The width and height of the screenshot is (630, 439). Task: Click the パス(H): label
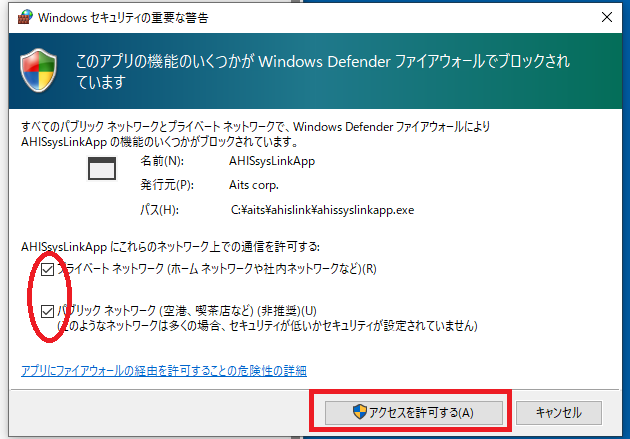coord(160,210)
